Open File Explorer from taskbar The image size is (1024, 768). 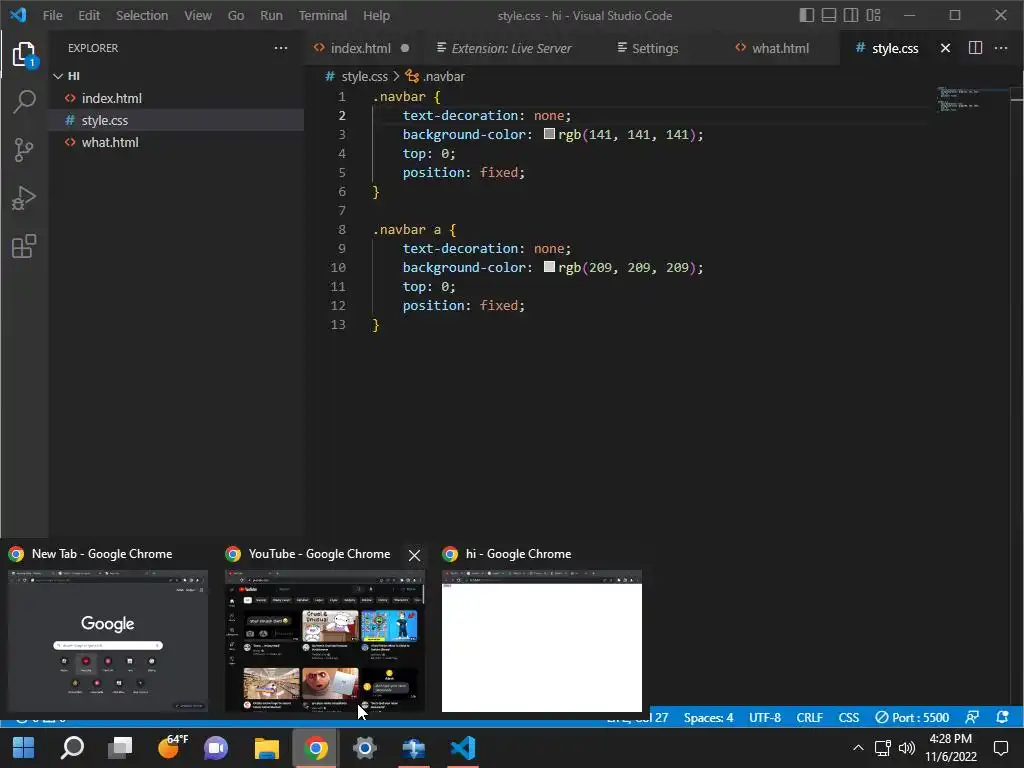pyautogui.click(x=266, y=748)
